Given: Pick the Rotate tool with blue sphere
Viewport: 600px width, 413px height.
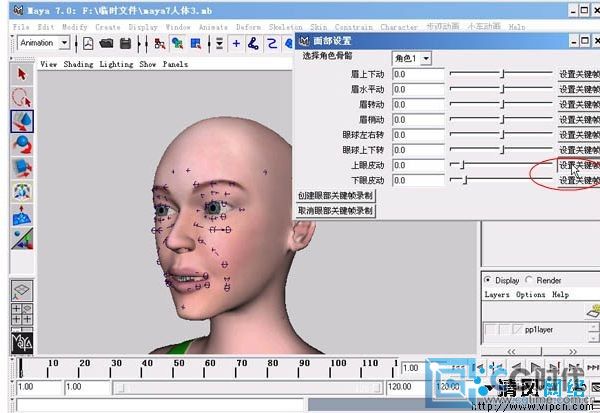Looking at the screenshot, I should (x=22, y=144).
